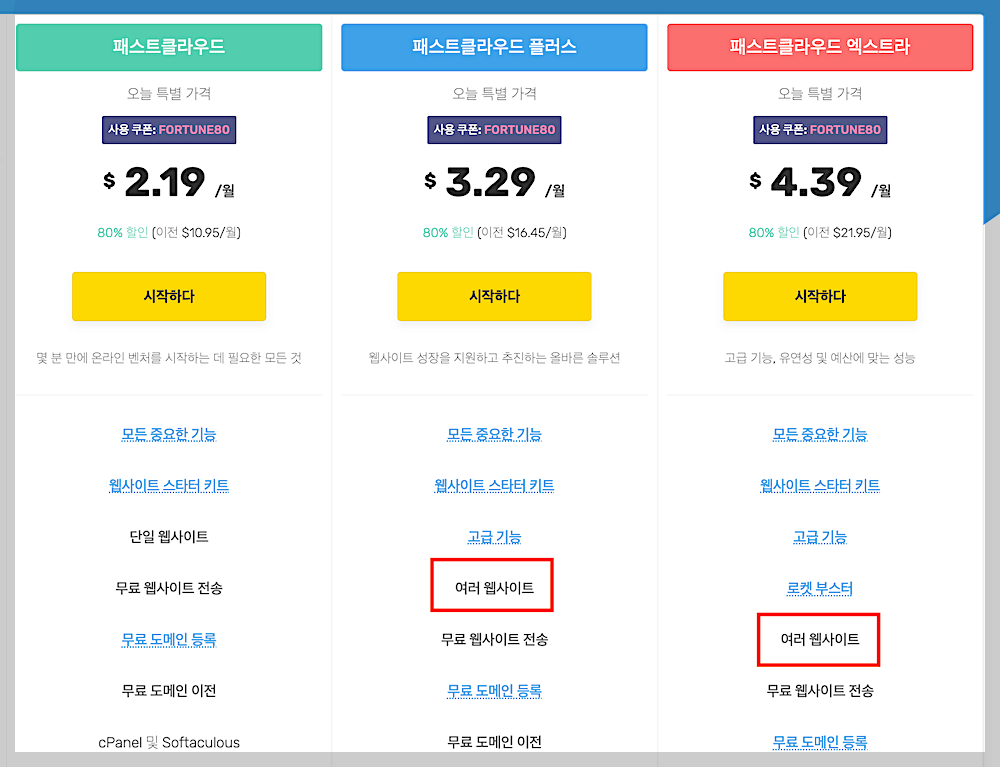
Task: Select the FORTUNE80 coupon badge under 패스트클라우드
Action: 168,130
